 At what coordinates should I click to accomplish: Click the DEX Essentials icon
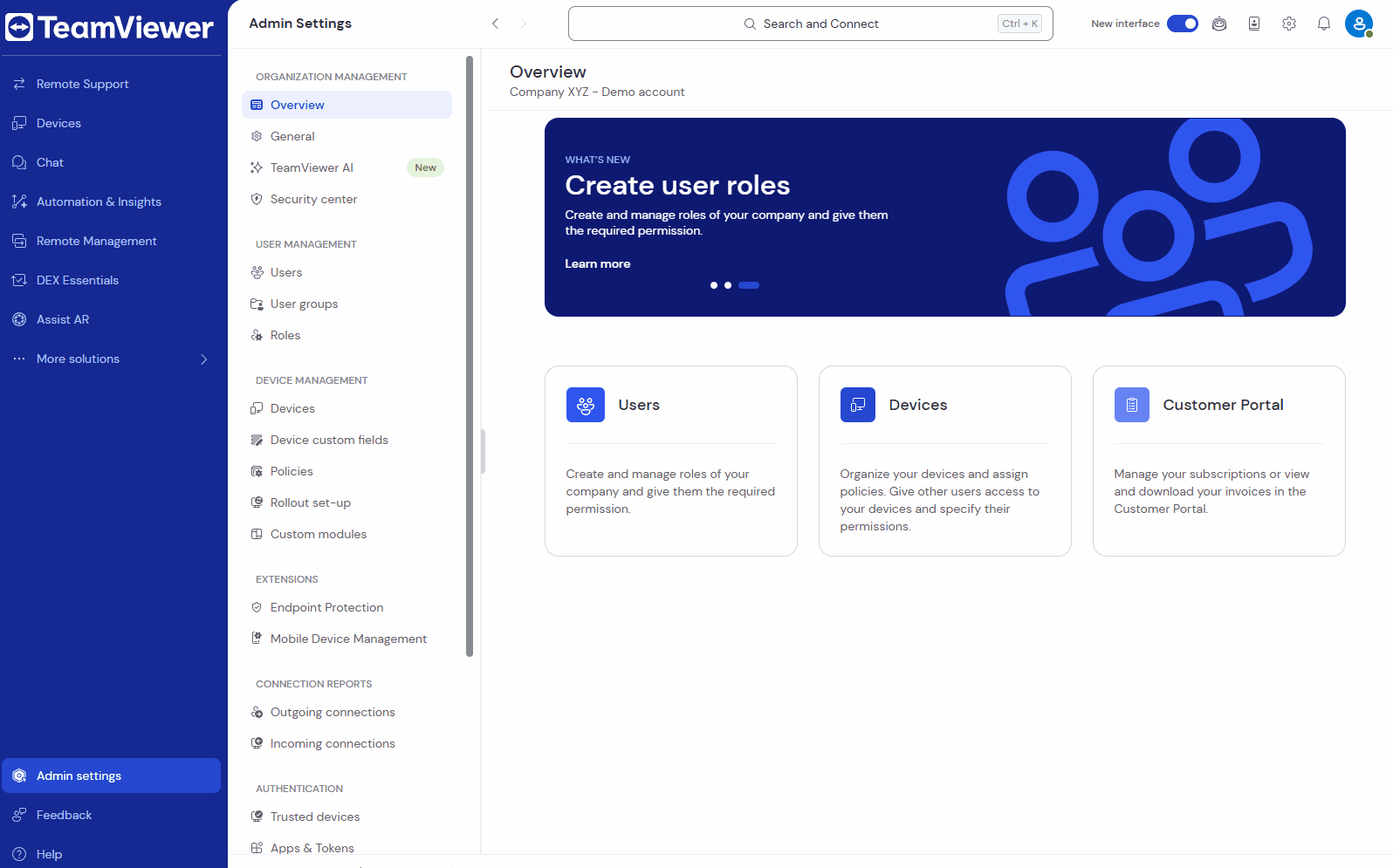coord(19,280)
